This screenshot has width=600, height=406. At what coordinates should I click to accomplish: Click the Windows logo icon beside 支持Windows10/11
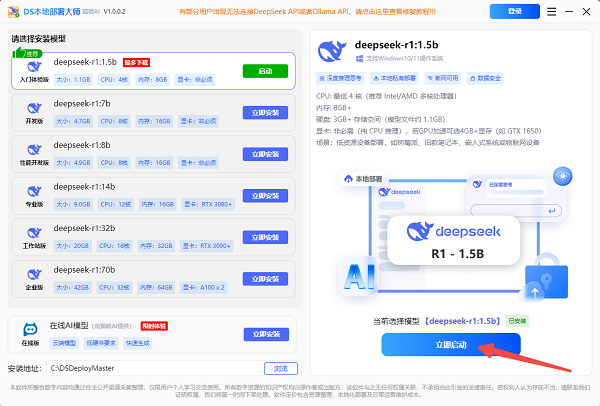click(x=359, y=59)
